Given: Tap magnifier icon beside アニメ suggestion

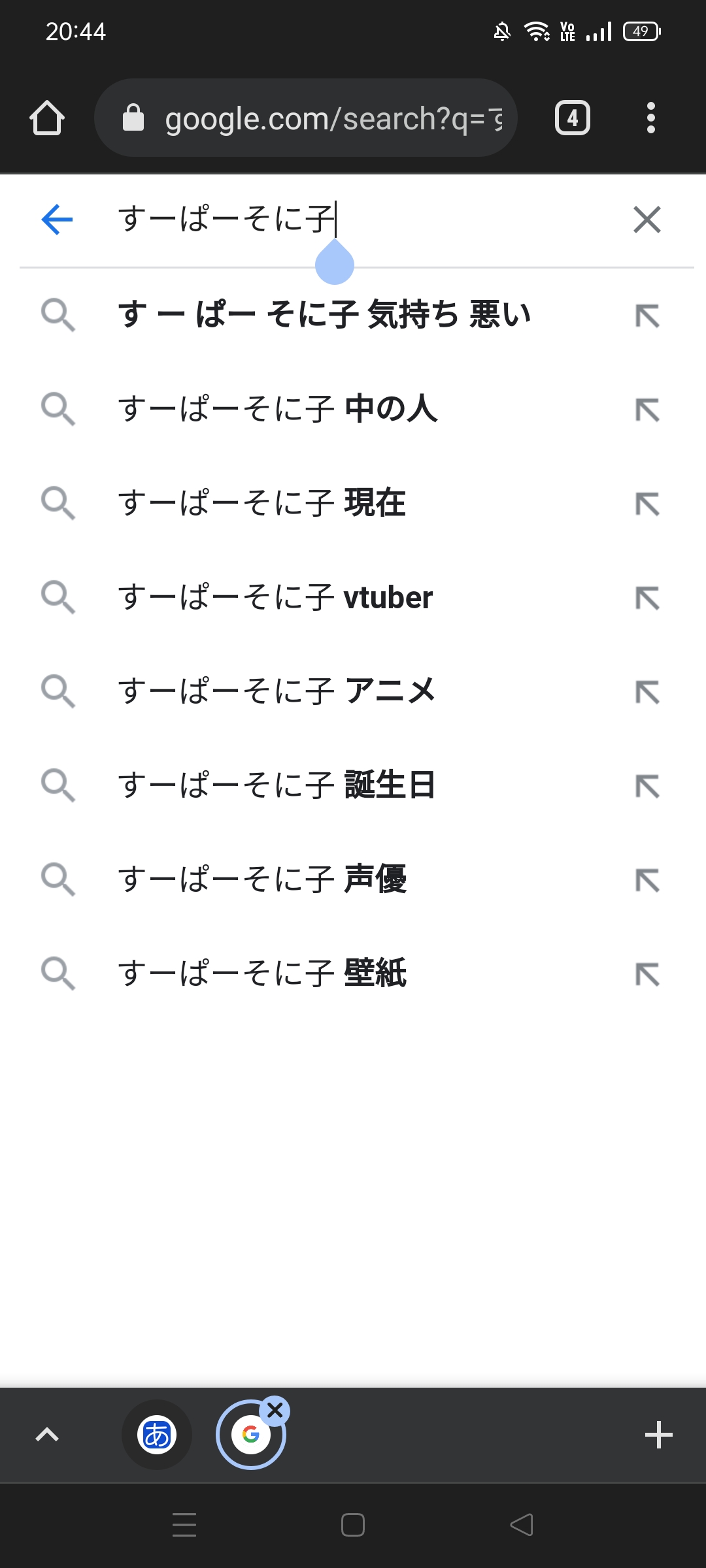Looking at the screenshot, I should 58,691.
